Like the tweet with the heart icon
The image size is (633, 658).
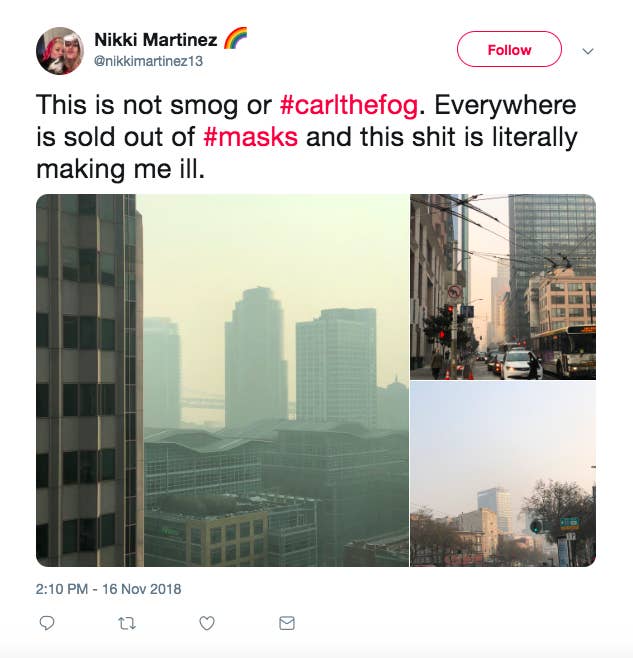point(207,623)
